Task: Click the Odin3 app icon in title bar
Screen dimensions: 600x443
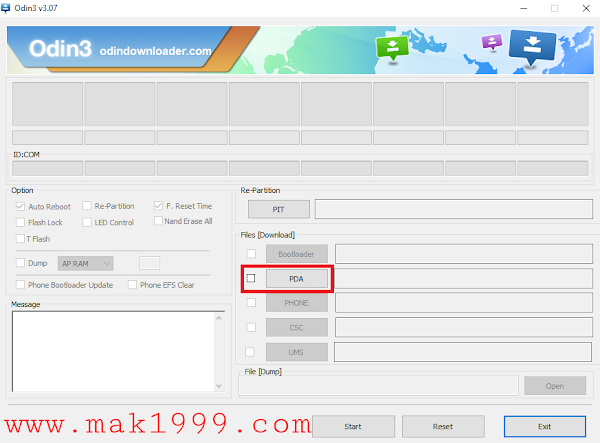Action: (5, 8)
